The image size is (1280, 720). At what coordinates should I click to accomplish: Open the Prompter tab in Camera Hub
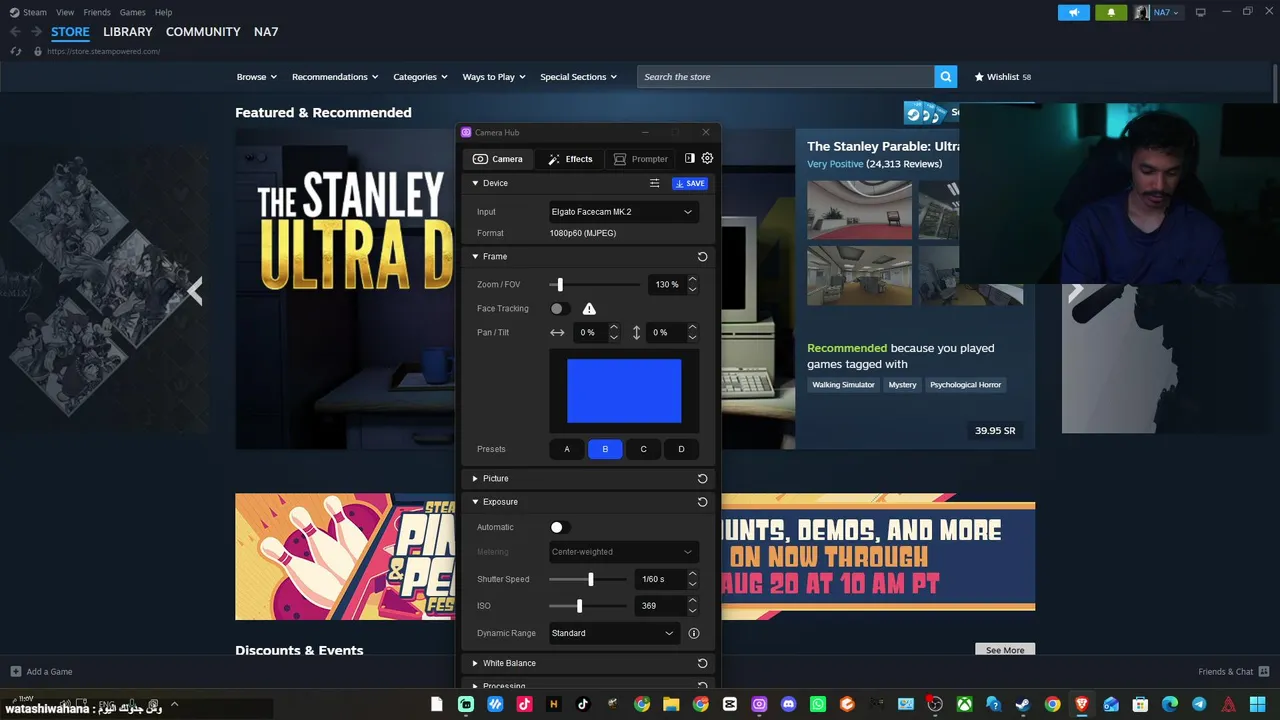click(x=641, y=159)
